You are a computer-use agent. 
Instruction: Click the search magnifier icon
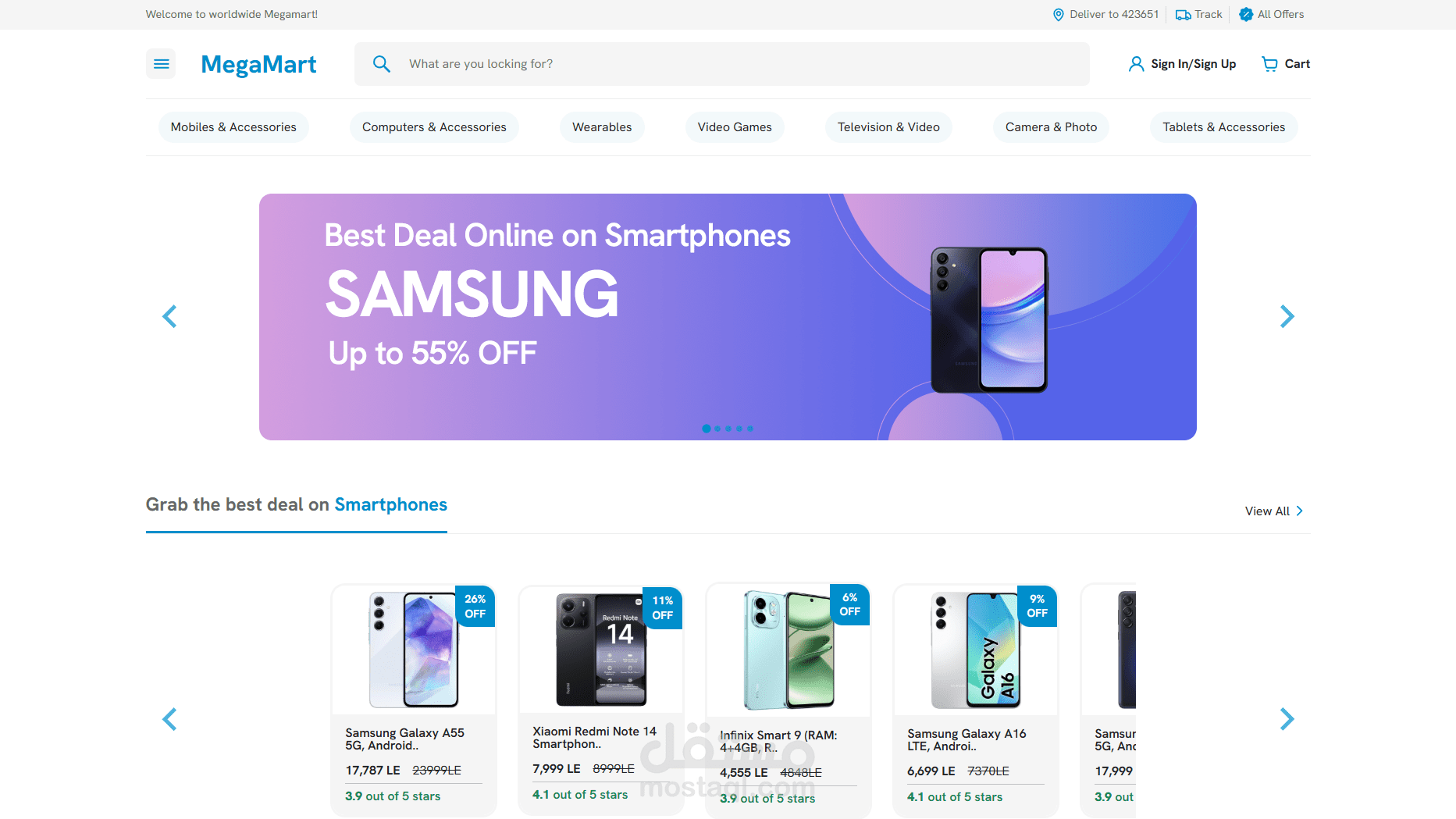[382, 63]
